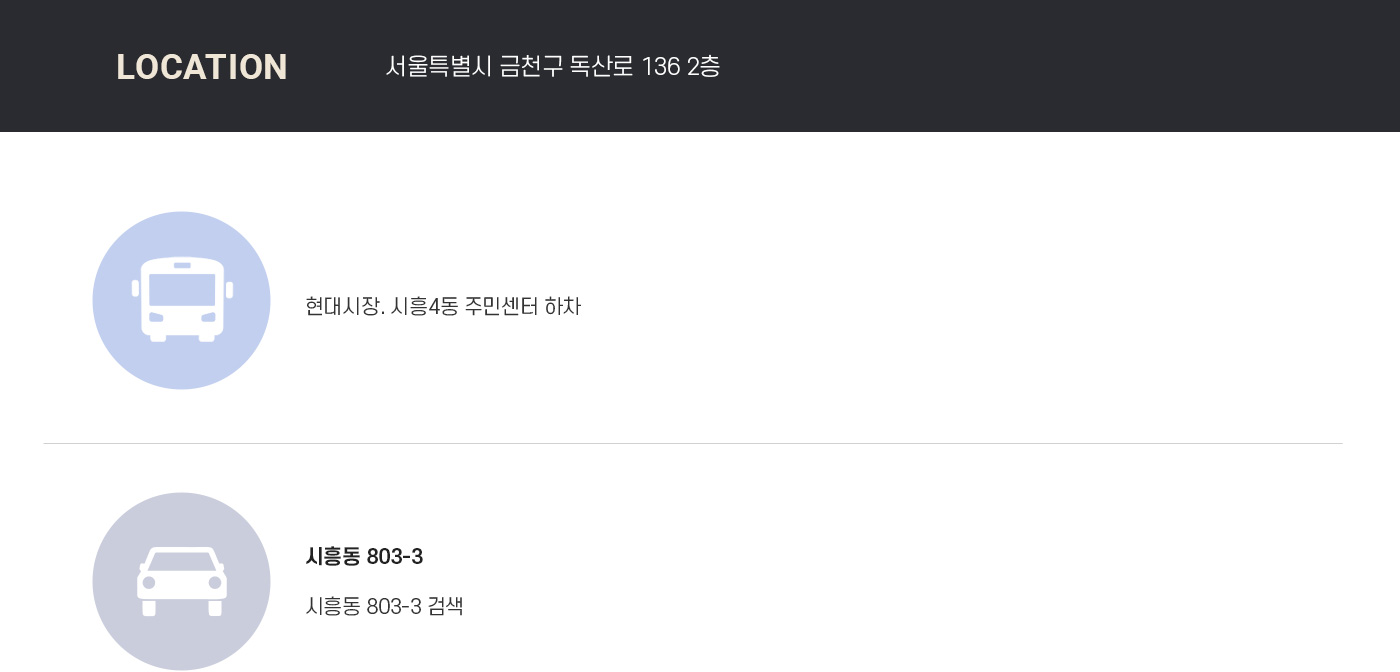This screenshot has width=1400, height=672.
Task: Click the car icon's right wheel
Action: (x=215, y=608)
